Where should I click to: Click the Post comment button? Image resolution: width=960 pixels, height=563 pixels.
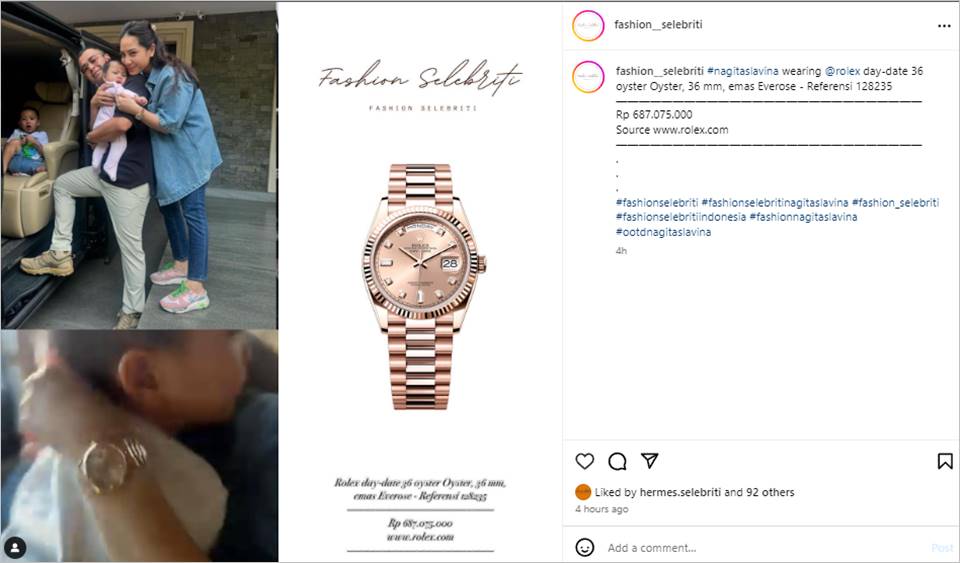[x=942, y=548]
